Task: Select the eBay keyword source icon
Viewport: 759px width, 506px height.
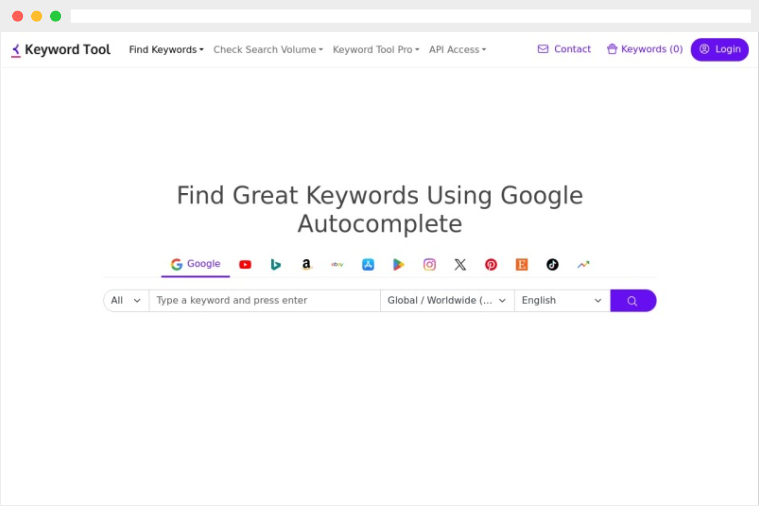Action: tap(337, 264)
